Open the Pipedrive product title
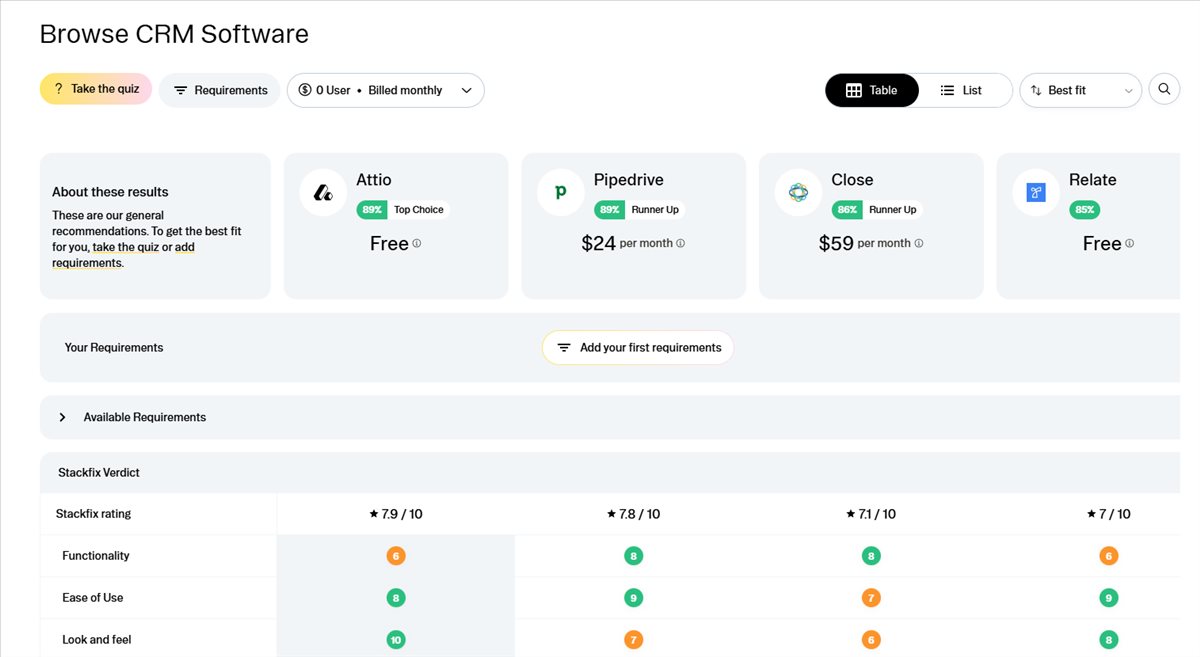1200x657 pixels. click(629, 180)
